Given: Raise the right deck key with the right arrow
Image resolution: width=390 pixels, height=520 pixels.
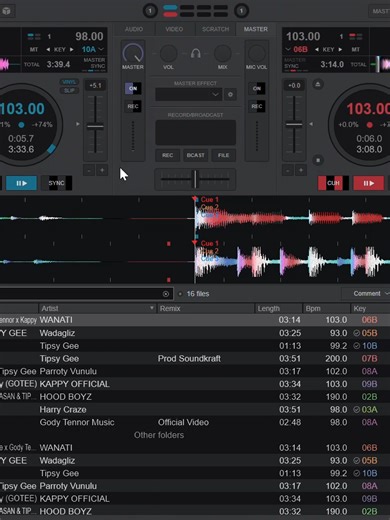Looking at the screenshot, I should (x=340, y=49).
